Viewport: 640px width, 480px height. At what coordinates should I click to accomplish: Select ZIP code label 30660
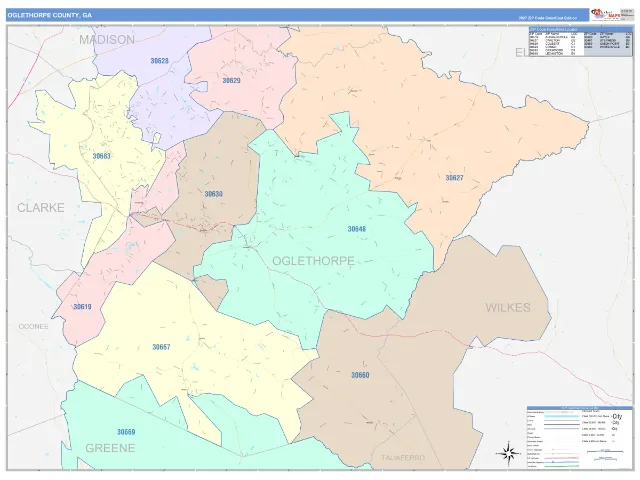tap(360, 375)
